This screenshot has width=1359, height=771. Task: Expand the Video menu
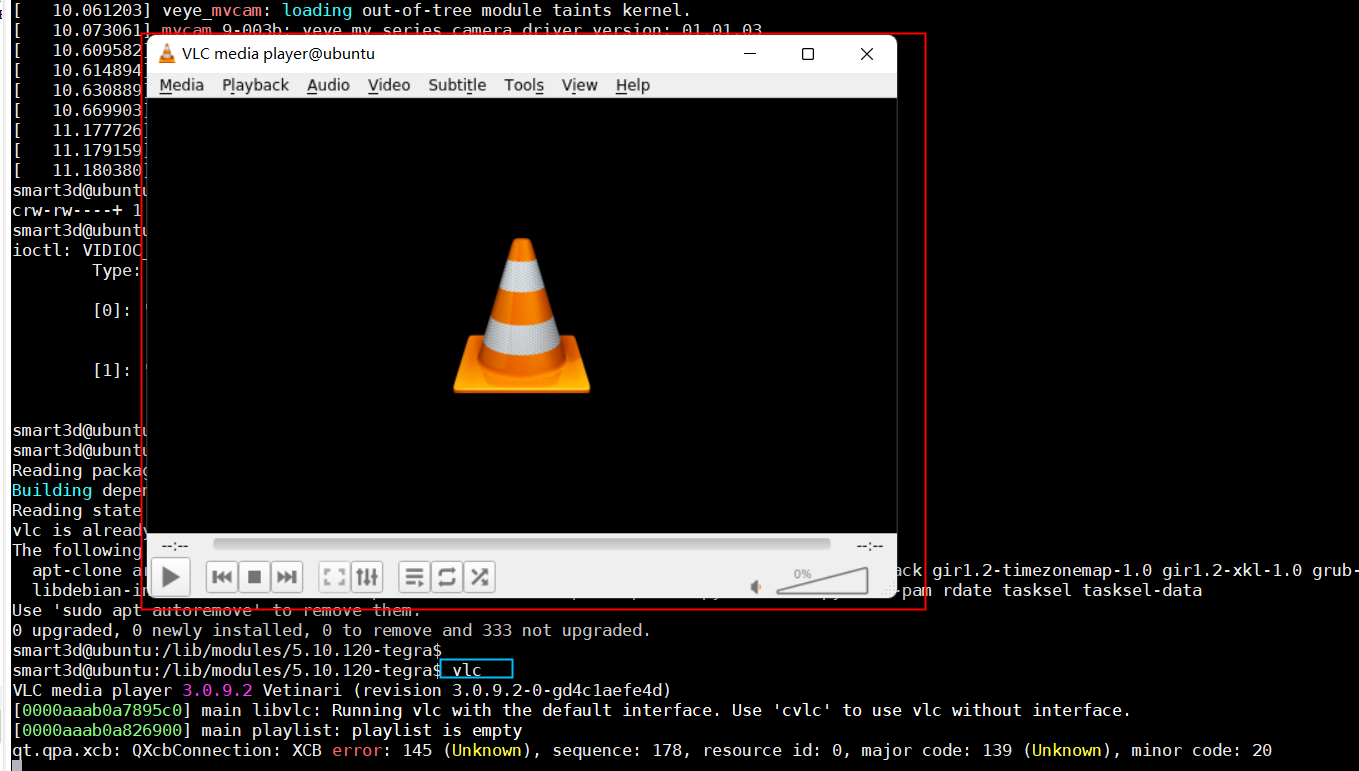[x=389, y=85]
